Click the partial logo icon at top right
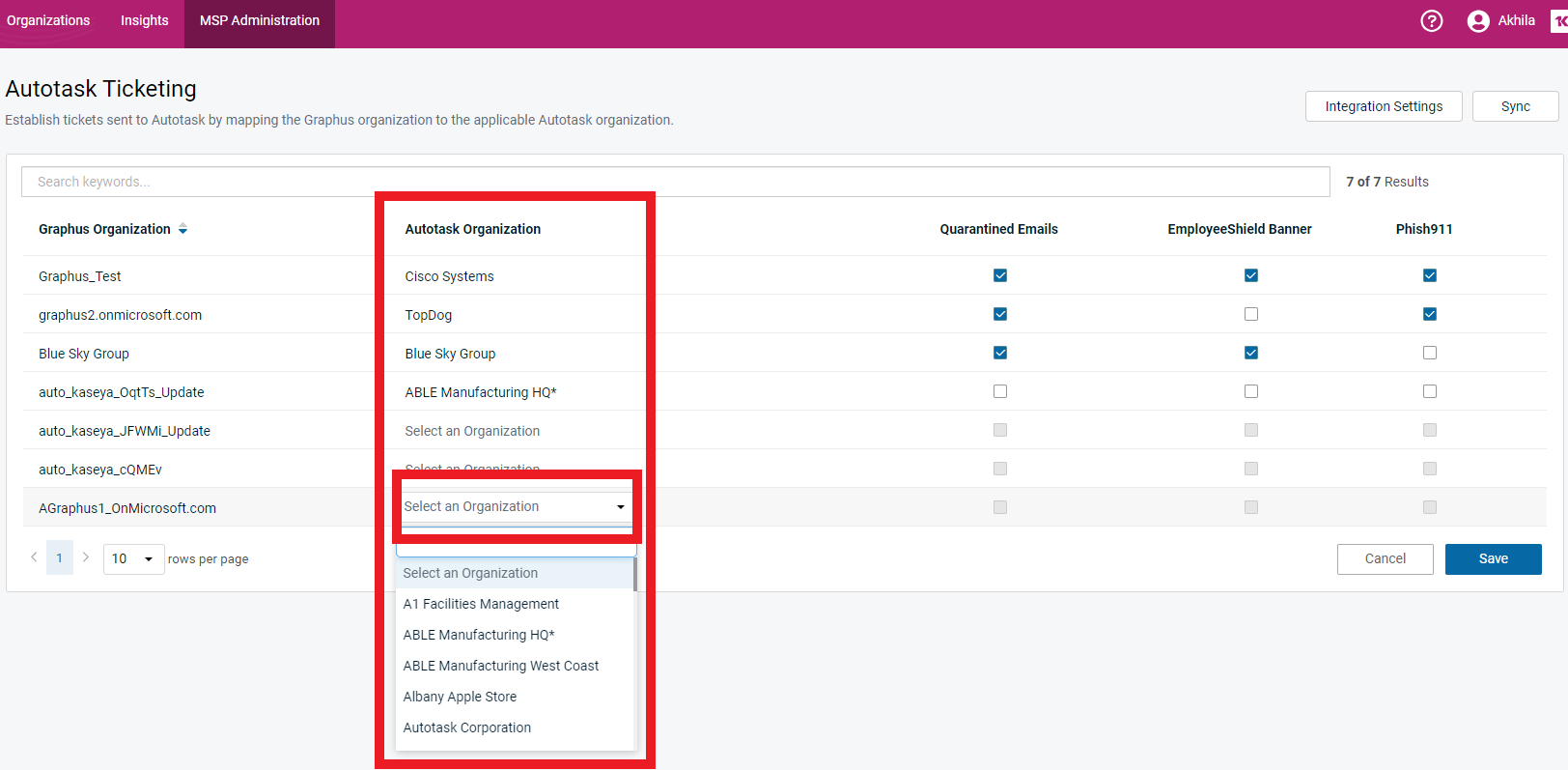1568x770 pixels. (x=1559, y=20)
